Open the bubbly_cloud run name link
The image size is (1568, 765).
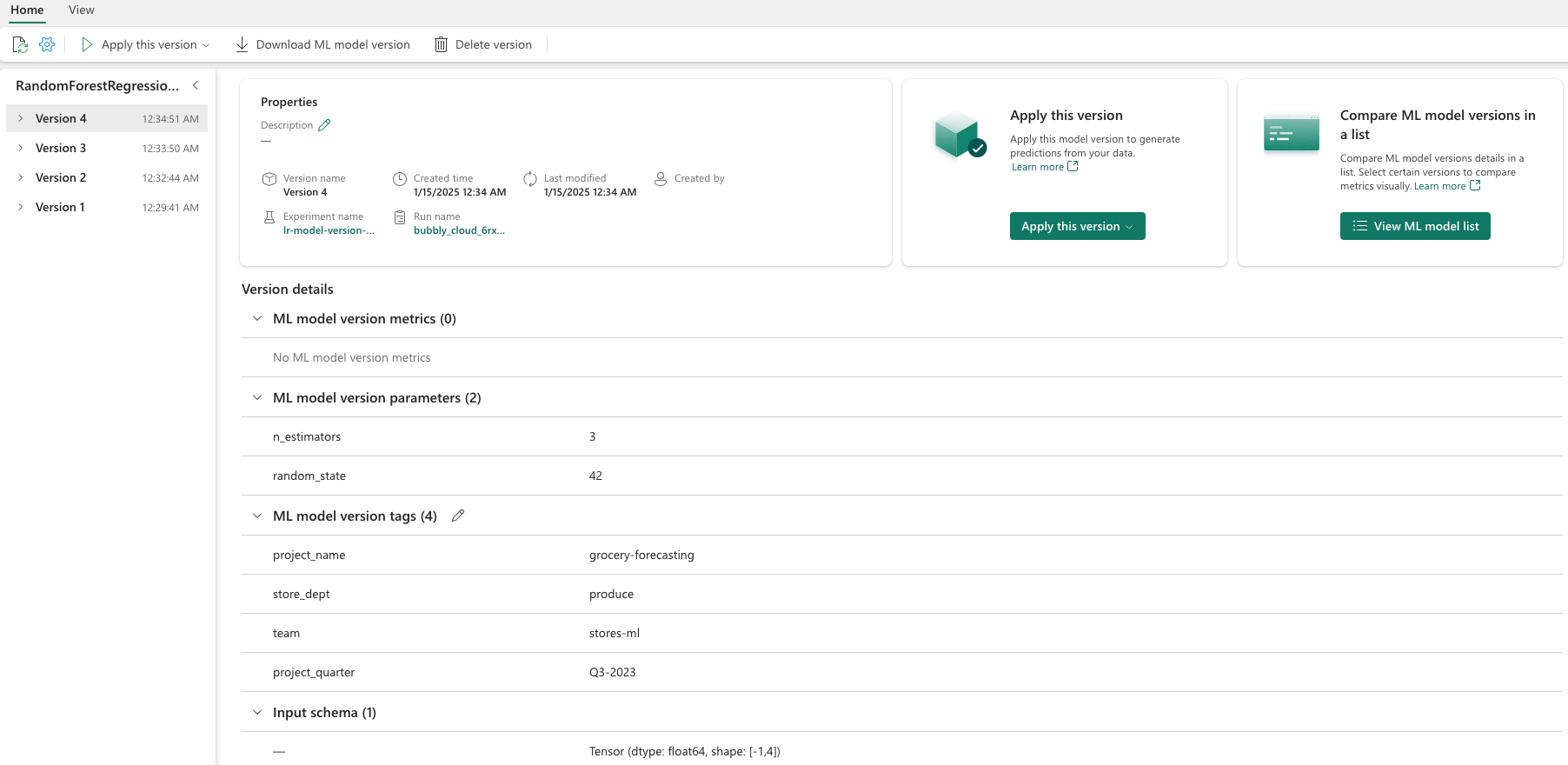click(x=459, y=230)
